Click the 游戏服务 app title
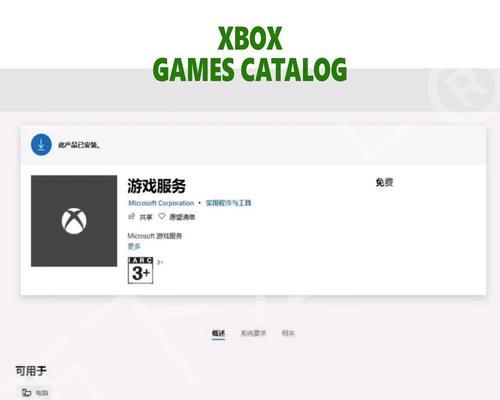Image resolution: width=500 pixels, height=400 pixels. 157,186
